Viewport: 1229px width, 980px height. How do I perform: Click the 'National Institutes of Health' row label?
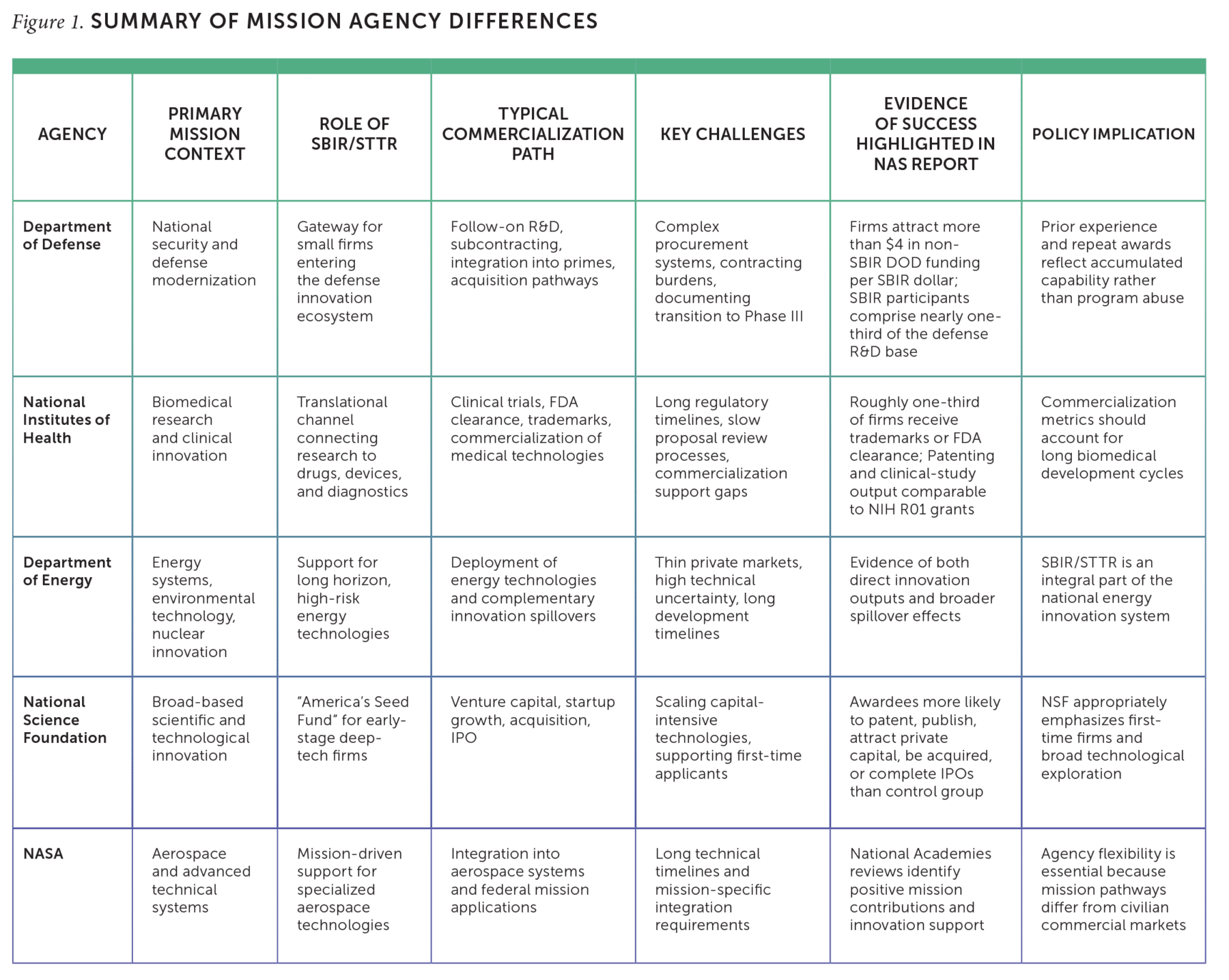click(66, 420)
